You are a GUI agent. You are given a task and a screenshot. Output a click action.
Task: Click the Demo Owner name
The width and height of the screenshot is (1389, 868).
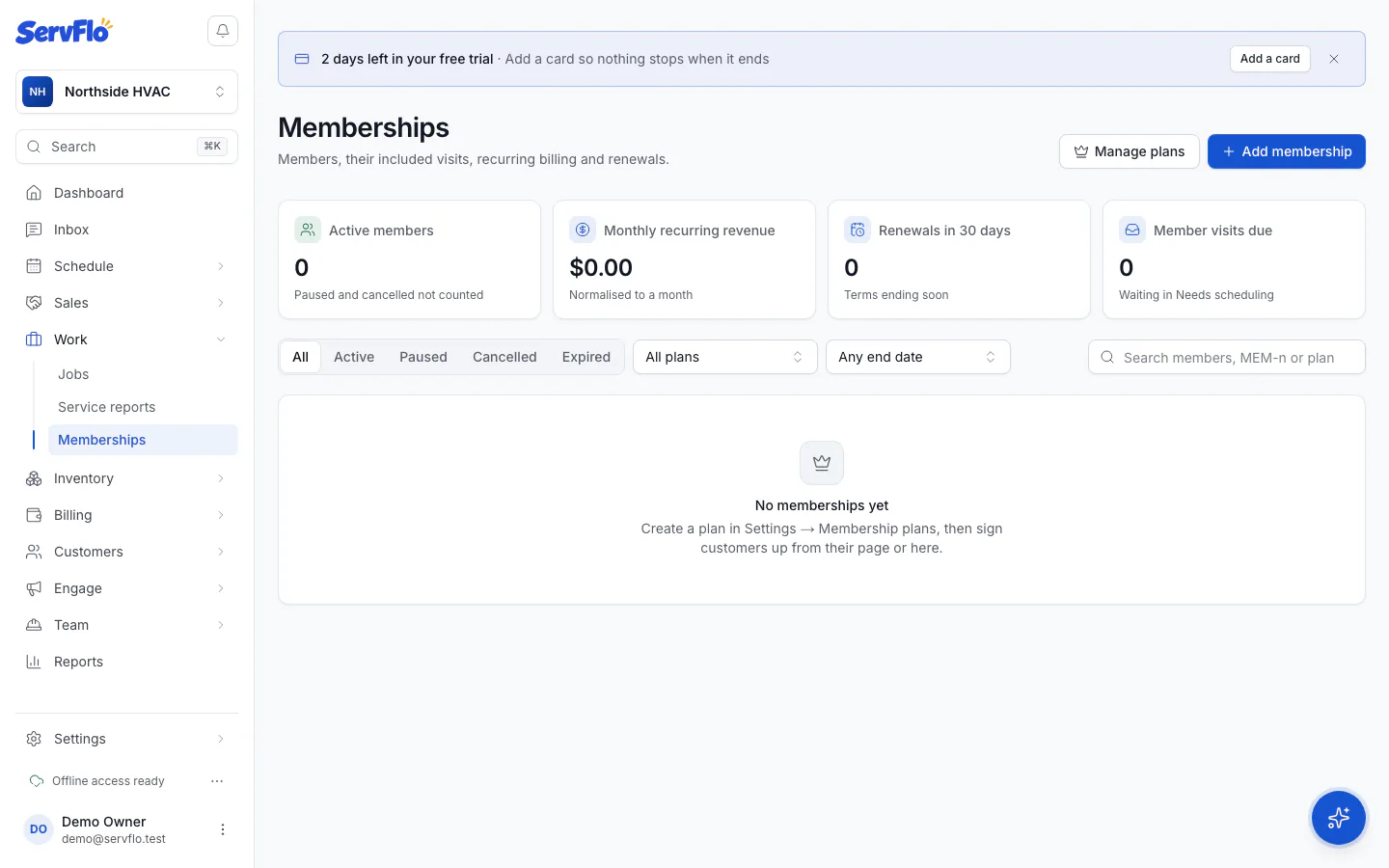104,822
